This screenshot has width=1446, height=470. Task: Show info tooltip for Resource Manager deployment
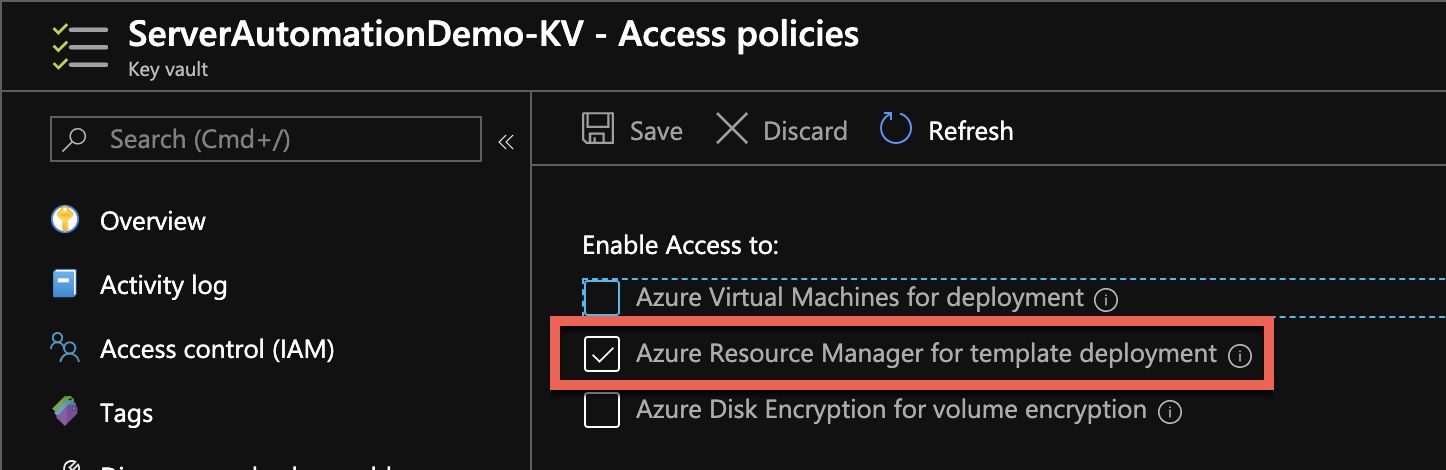tap(1240, 355)
